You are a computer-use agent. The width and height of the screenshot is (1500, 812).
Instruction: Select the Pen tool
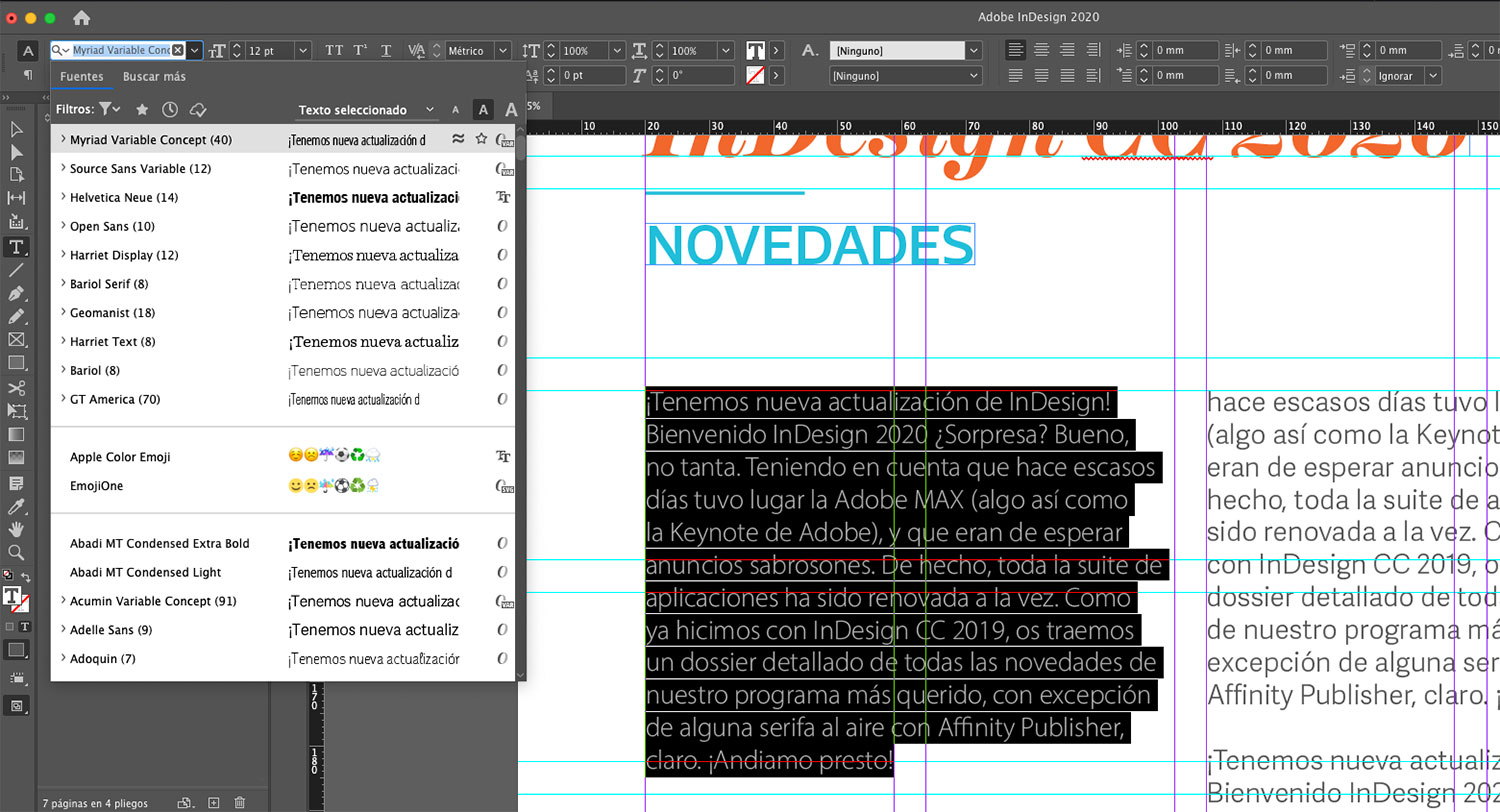(x=16, y=293)
